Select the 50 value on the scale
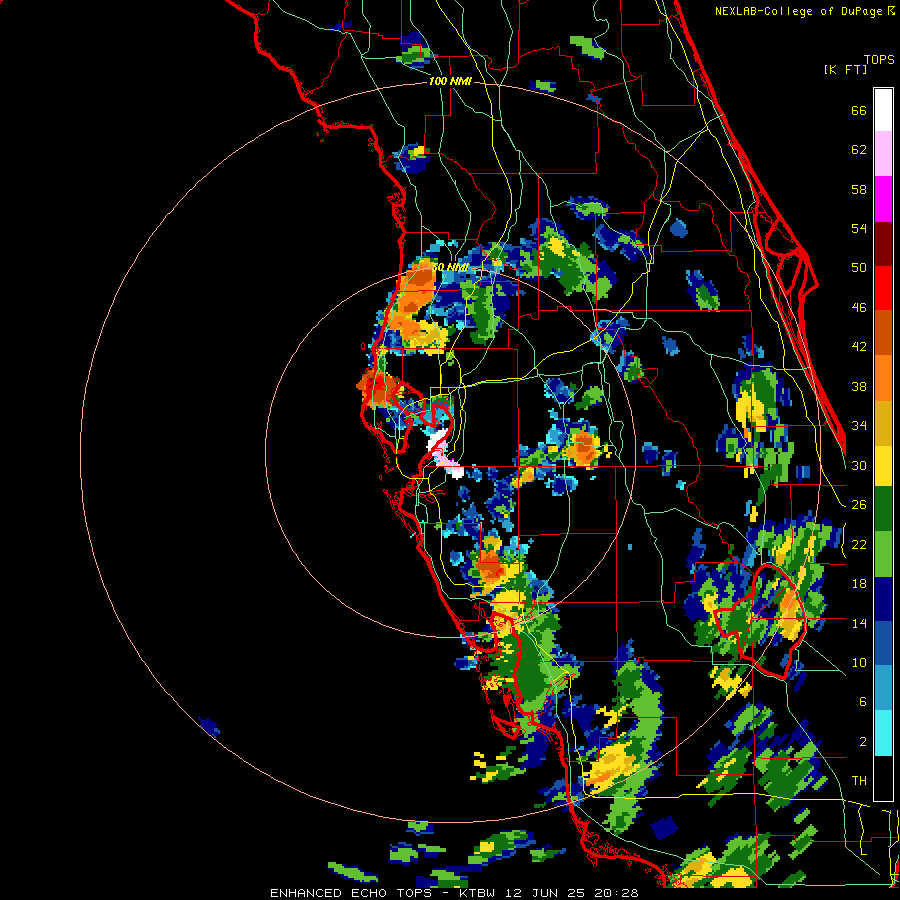900x900 pixels. [x=859, y=268]
